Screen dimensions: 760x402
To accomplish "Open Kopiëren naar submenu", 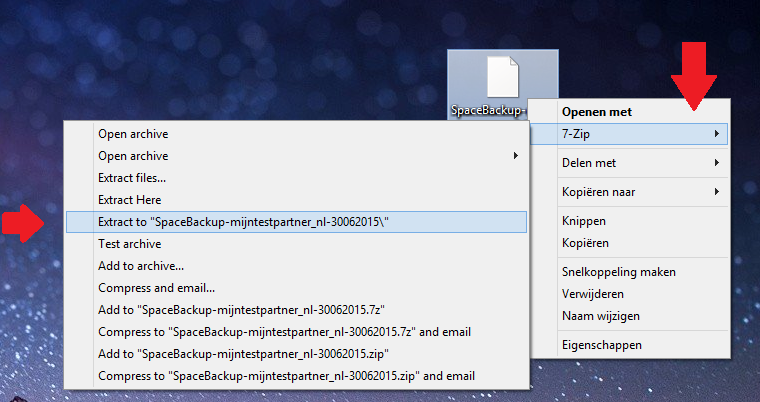I will [x=629, y=192].
